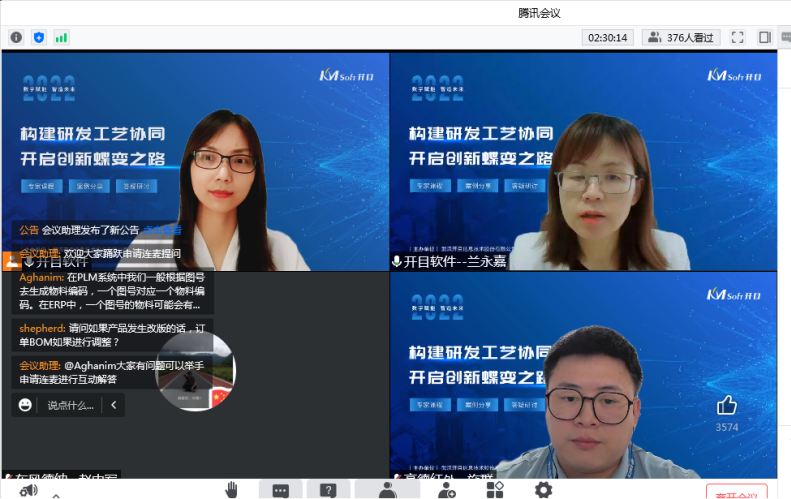Screen dimensions: 791x499
Task: Open the apps grid icon
Action: point(494,490)
